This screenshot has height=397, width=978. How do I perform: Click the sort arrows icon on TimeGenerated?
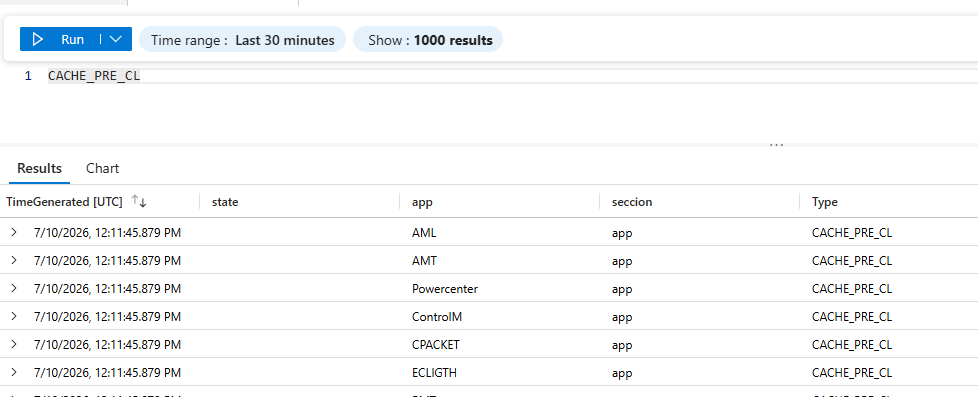(x=138, y=202)
